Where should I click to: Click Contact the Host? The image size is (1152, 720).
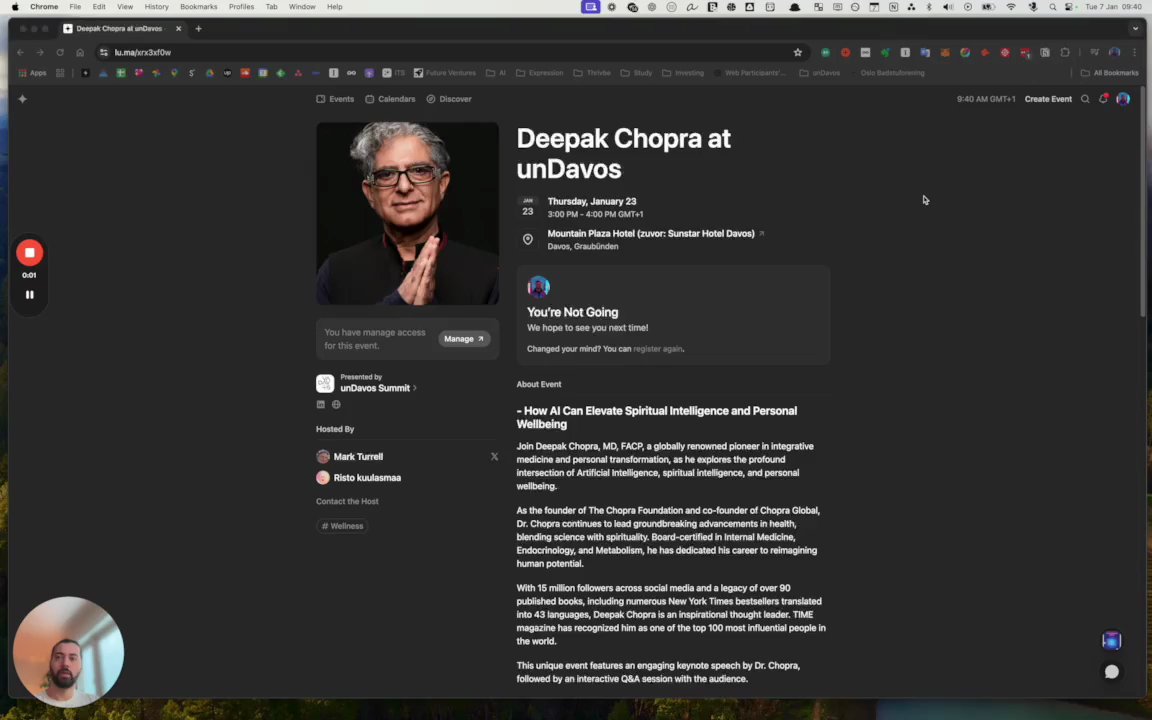[347, 502]
